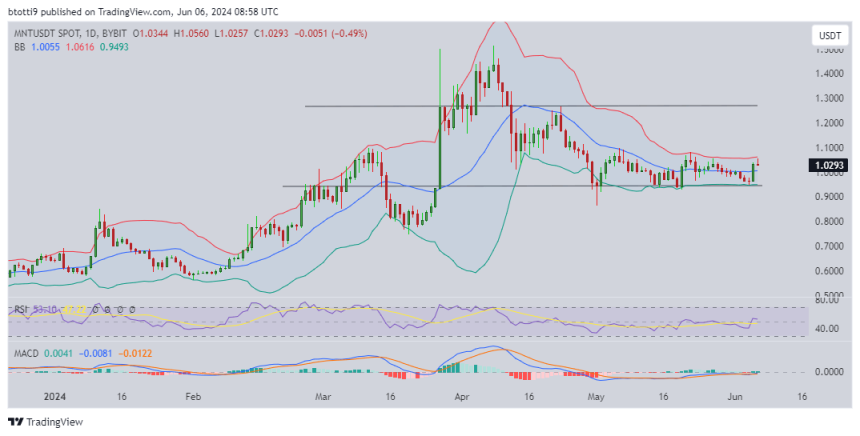Click the USDT currency label button
This screenshot has height=436, width=860.
[829, 35]
